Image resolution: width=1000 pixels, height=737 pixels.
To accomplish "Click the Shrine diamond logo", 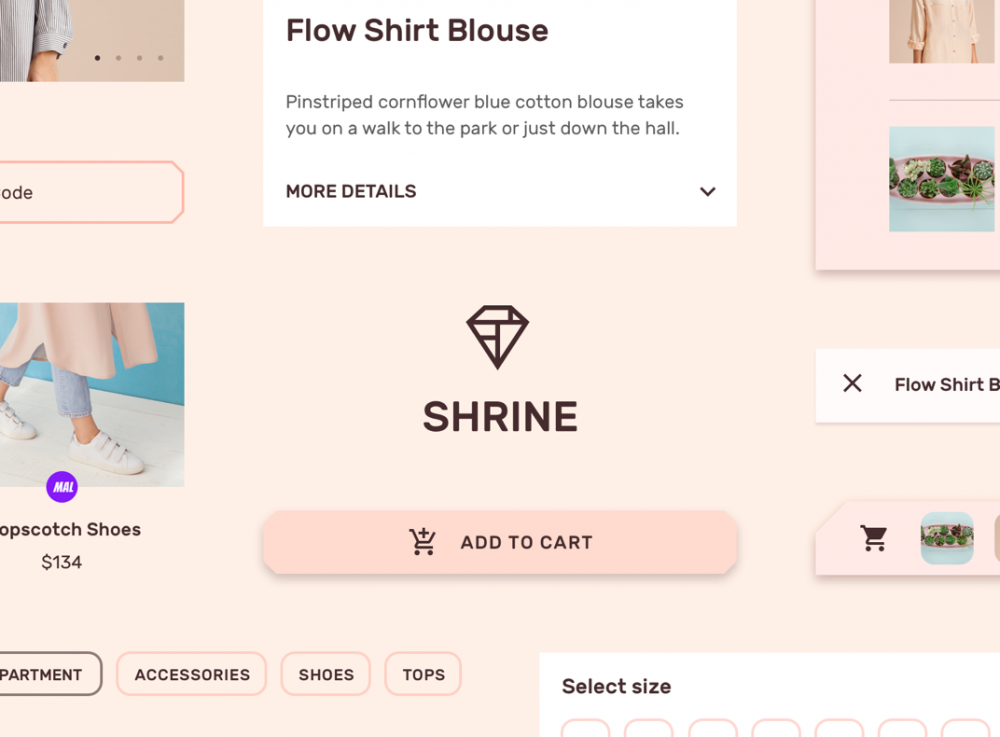I will tap(497, 337).
